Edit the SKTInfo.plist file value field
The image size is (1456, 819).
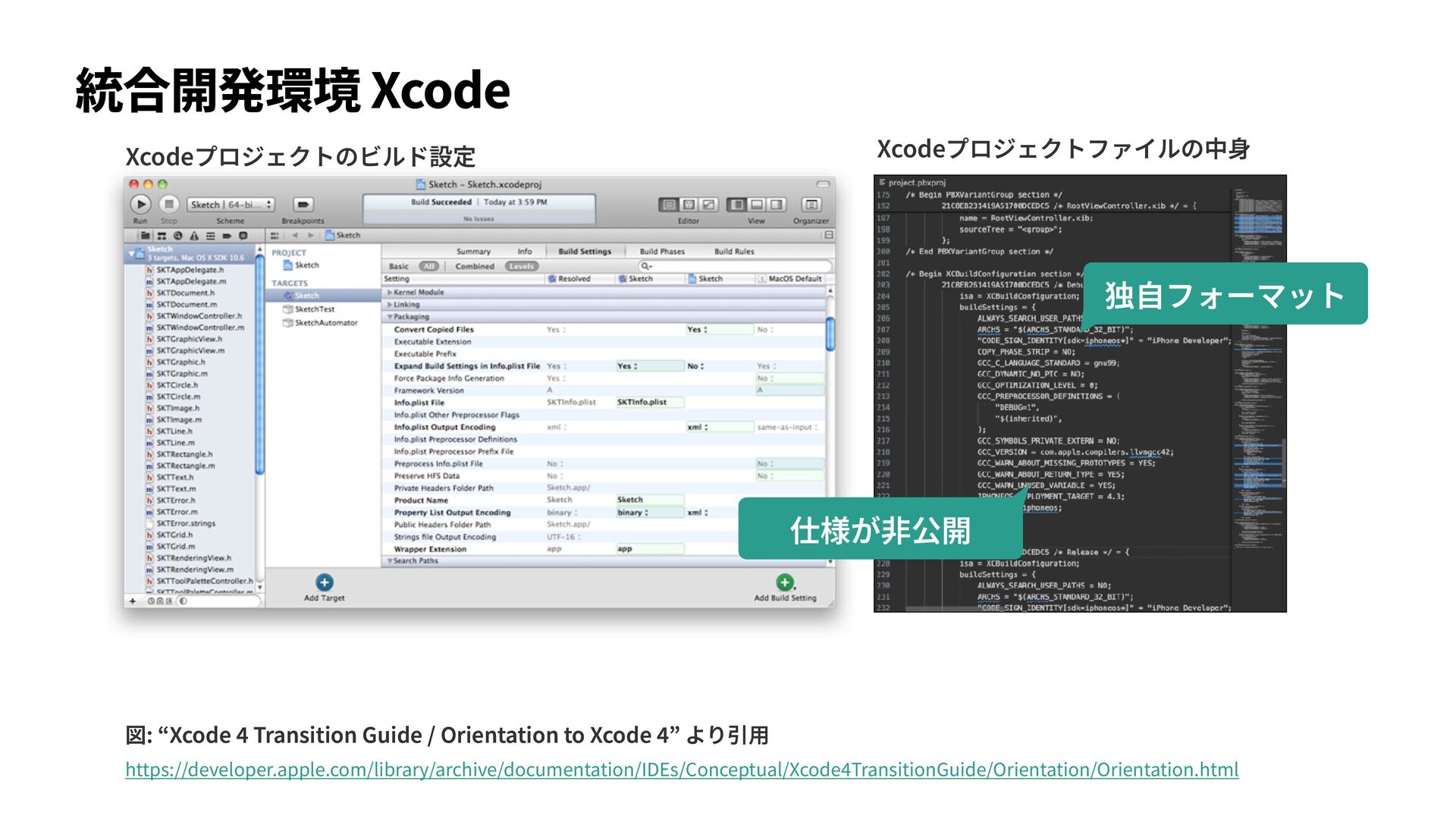click(x=650, y=403)
